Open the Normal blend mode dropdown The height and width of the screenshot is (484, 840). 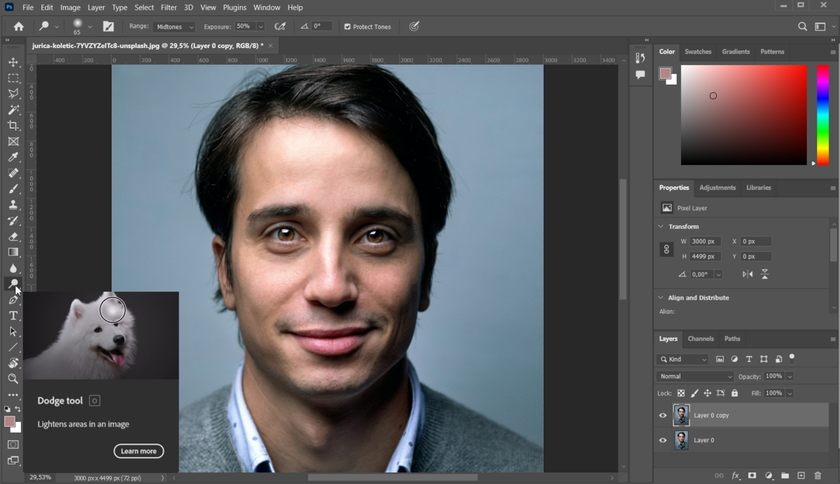[x=695, y=376]
